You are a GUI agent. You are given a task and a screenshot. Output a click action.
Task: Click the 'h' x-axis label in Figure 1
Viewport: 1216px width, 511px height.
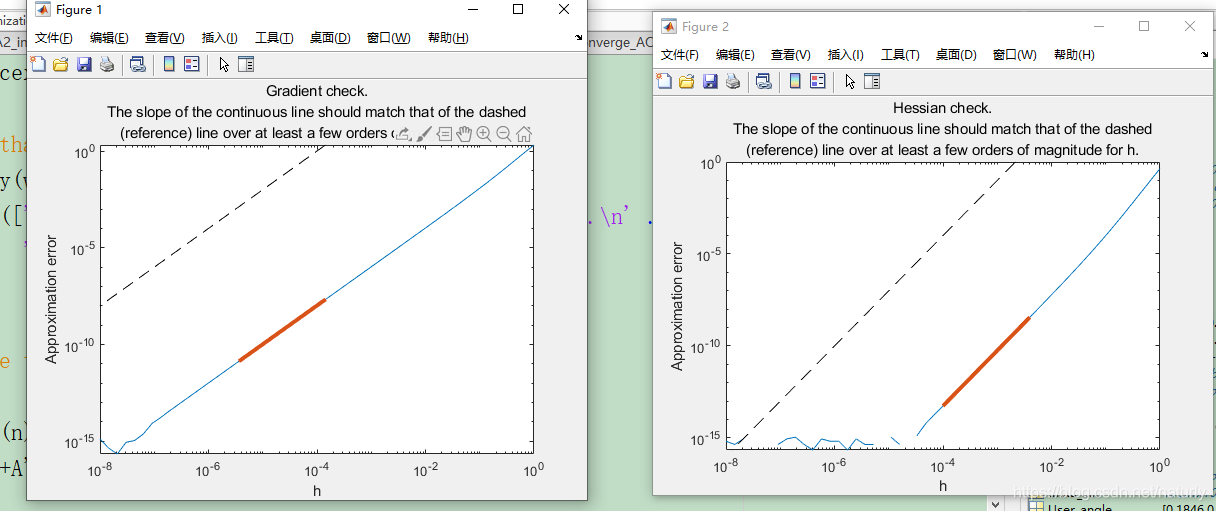tap(317, 490)
